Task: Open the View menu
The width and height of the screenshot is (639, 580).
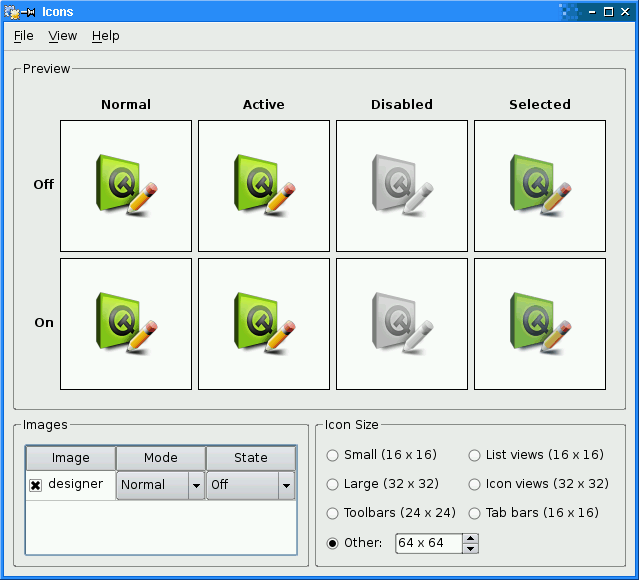Action: (x=62, y=36)
